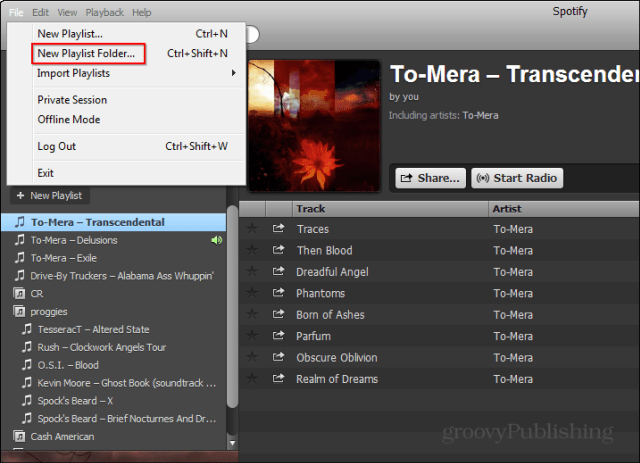Click the Obscure Oblivion track title
Image resolution: width=640 pixels, height=463 pixels.
[337, 358]
